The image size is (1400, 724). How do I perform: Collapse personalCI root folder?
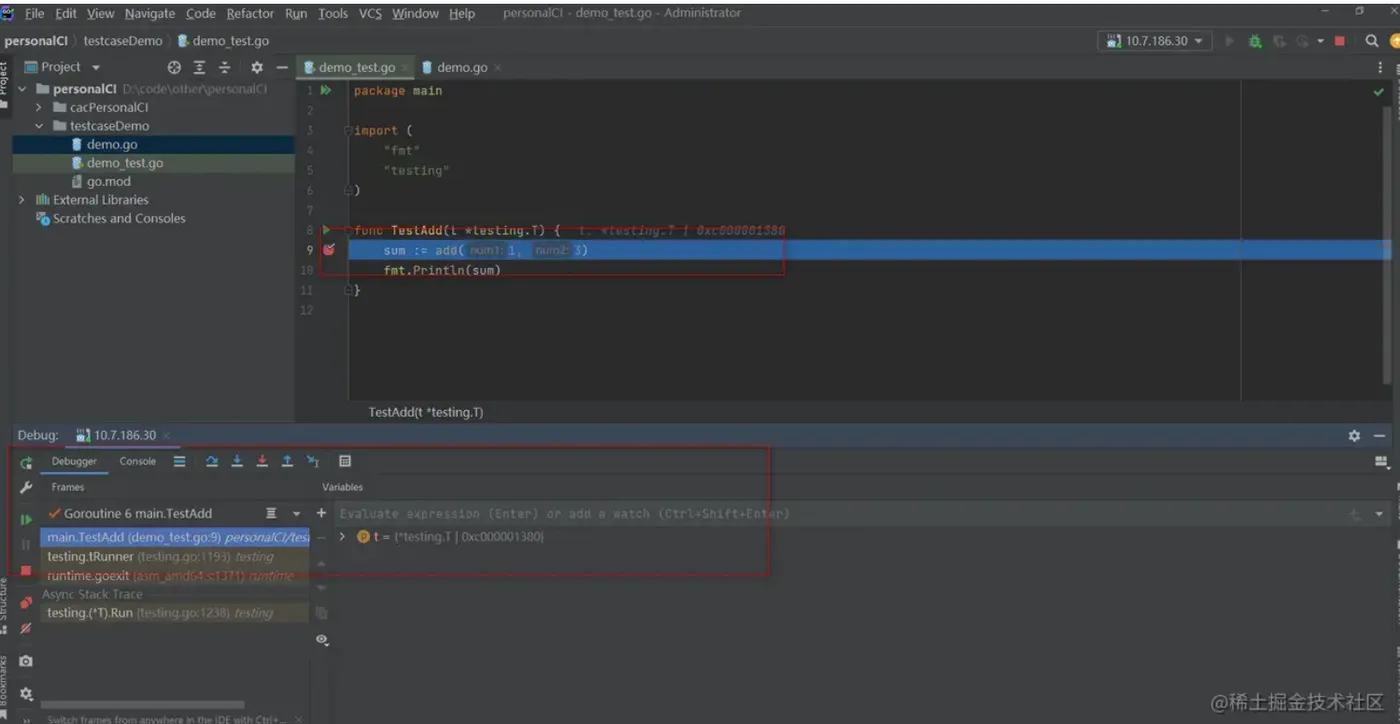coord(22,89)
